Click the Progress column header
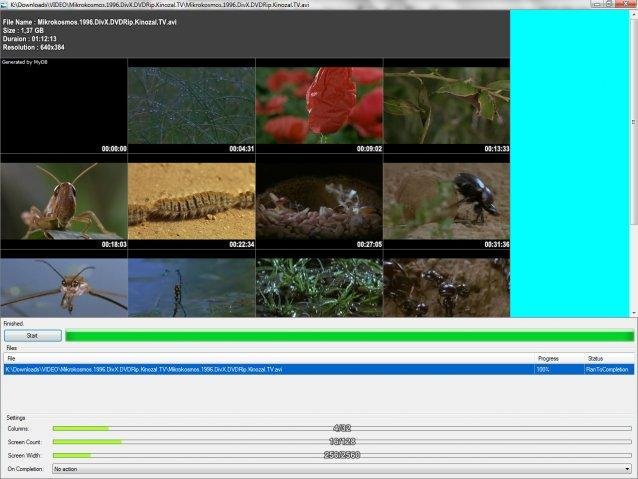This screenshot has width=638, height=479. coord(559,359)
